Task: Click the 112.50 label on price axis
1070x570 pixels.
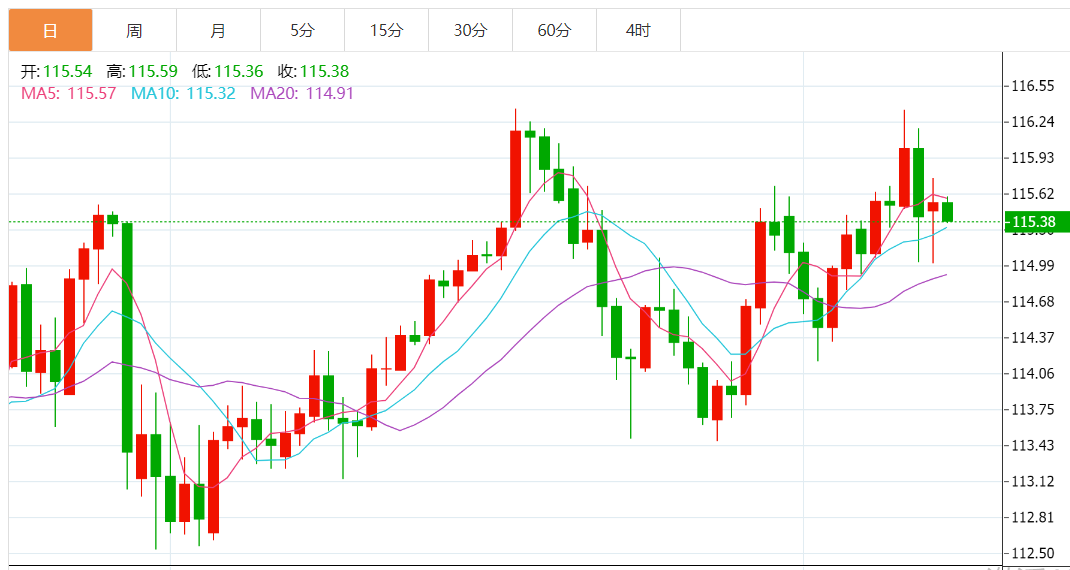Action: (1033, 553)
